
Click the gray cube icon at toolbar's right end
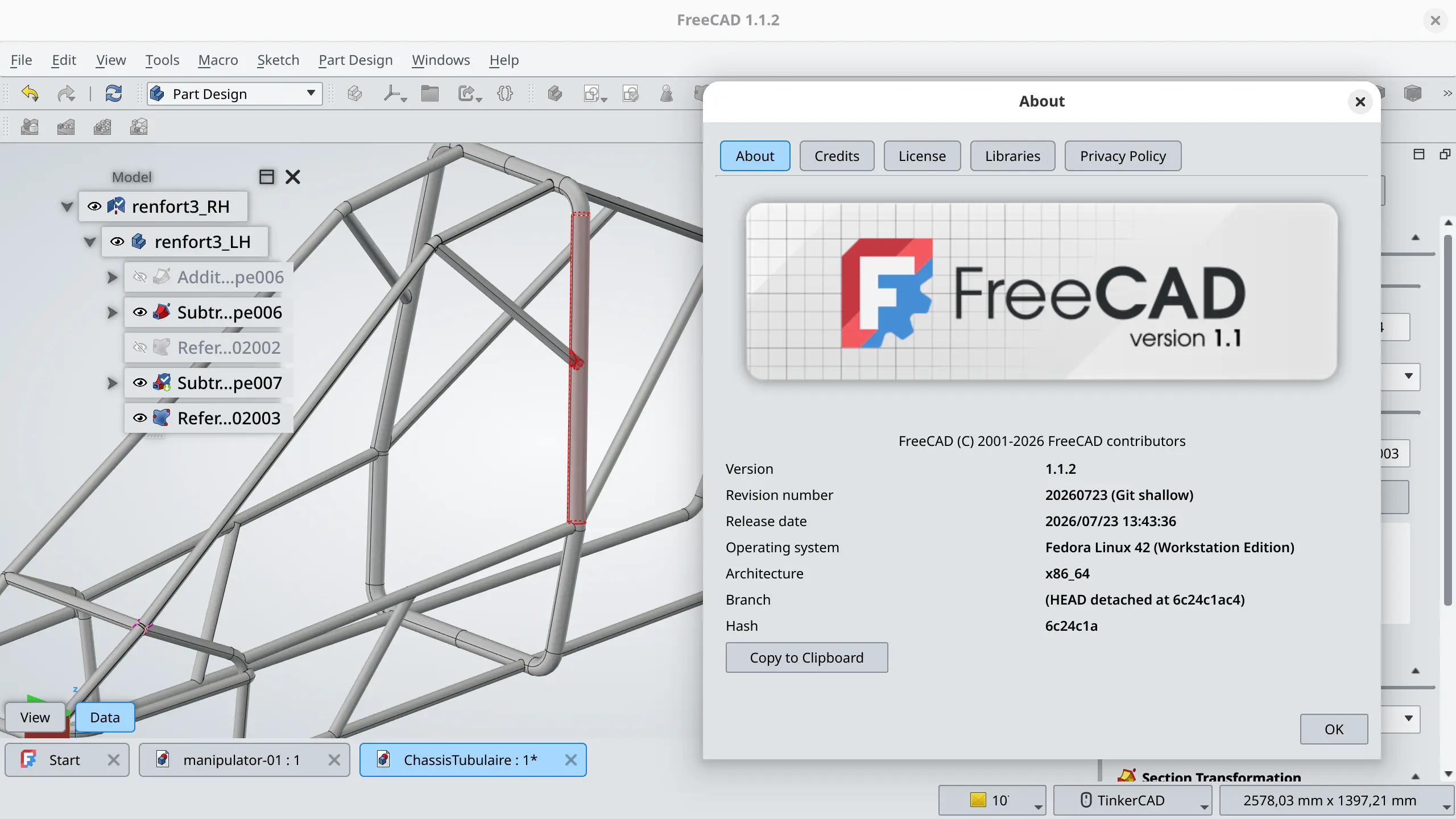[1413, 93]
